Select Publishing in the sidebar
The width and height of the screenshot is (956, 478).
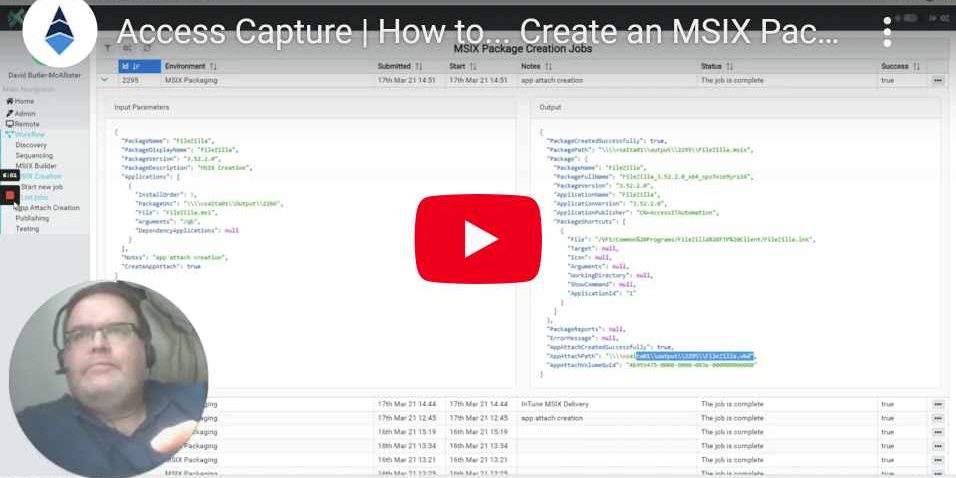coord(32,218)
